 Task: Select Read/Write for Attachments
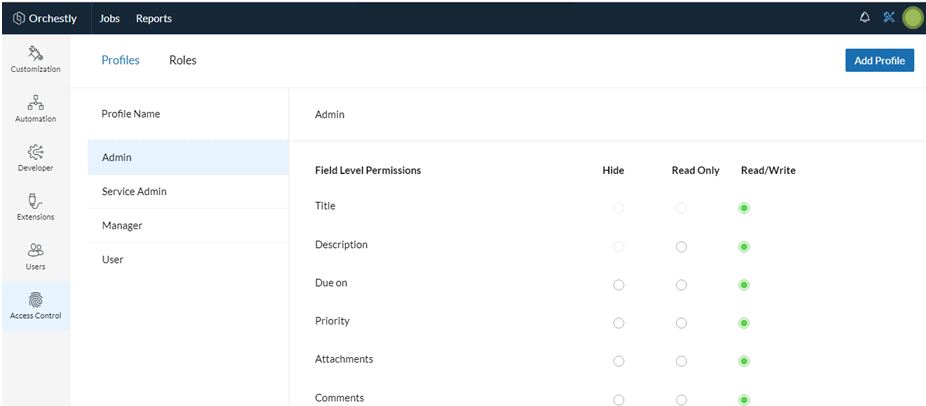[744, 361]
